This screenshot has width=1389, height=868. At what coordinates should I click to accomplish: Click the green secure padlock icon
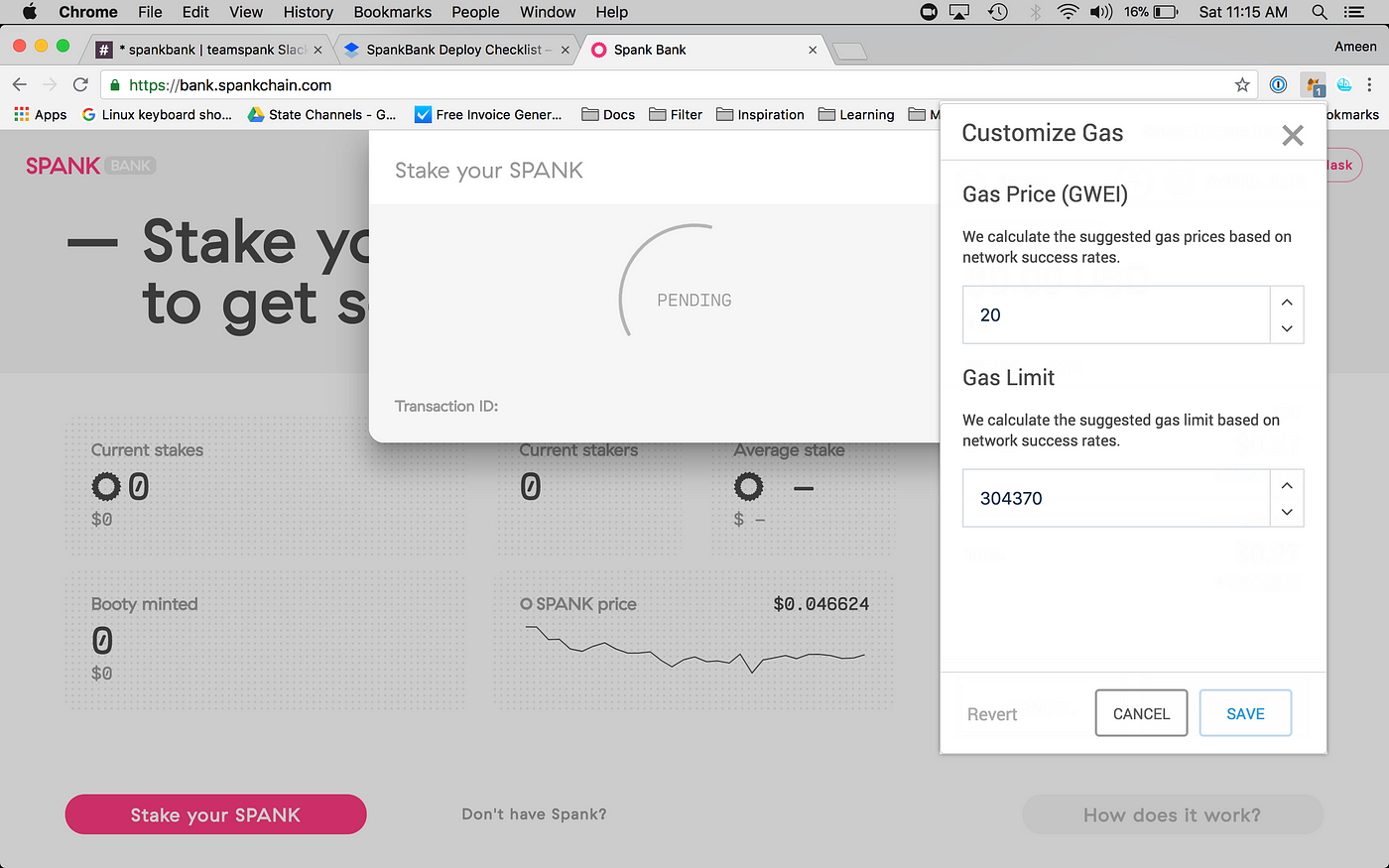point(116,85)
